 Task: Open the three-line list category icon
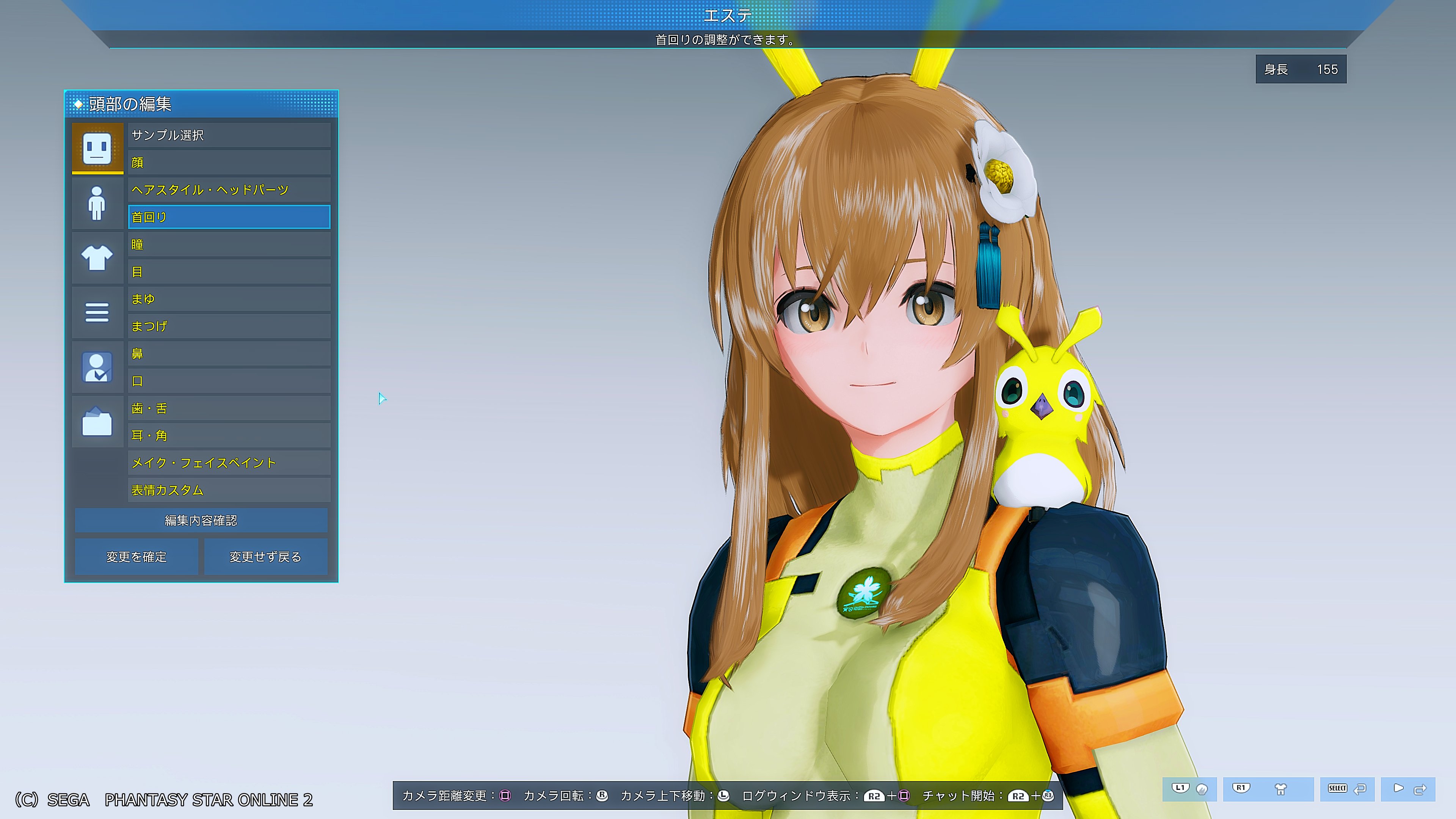[97, 312]
